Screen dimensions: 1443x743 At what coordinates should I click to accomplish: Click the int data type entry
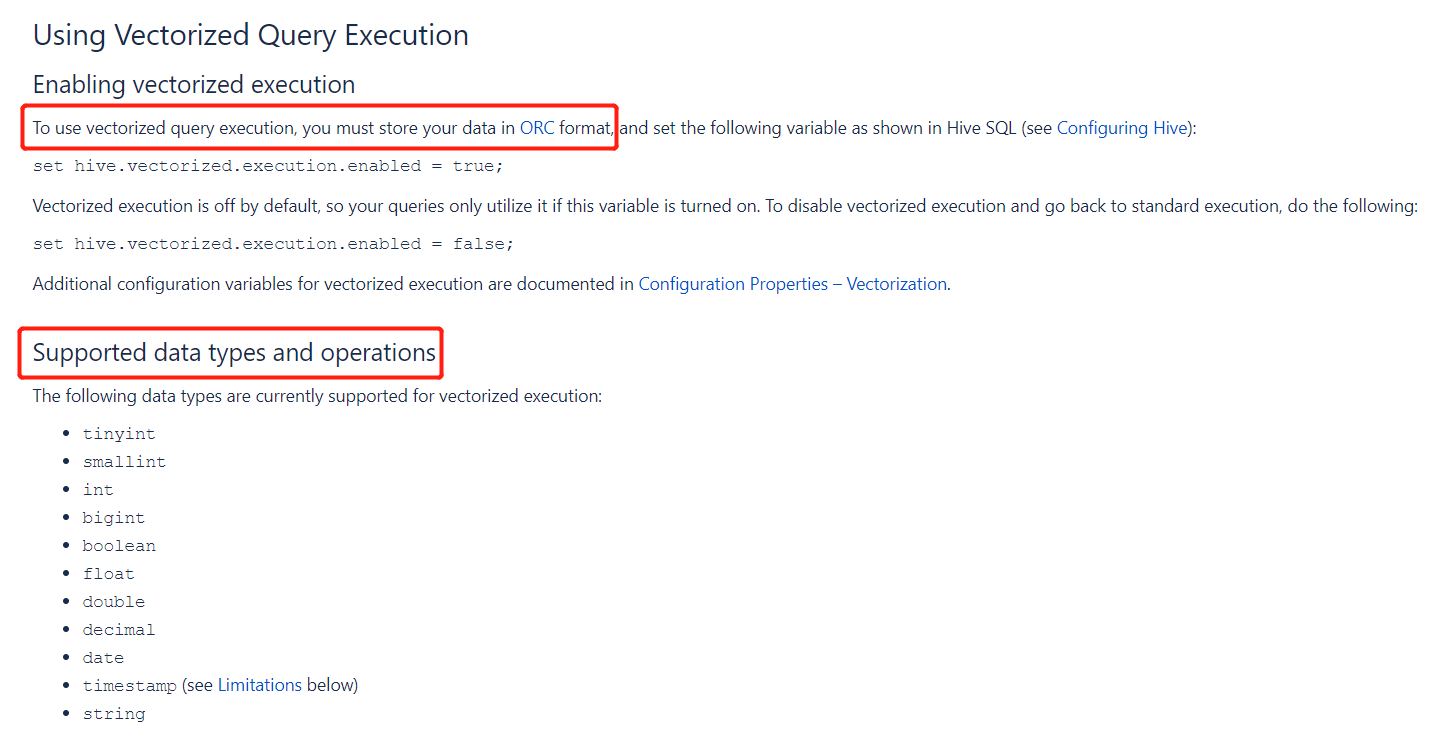(98, 490)
